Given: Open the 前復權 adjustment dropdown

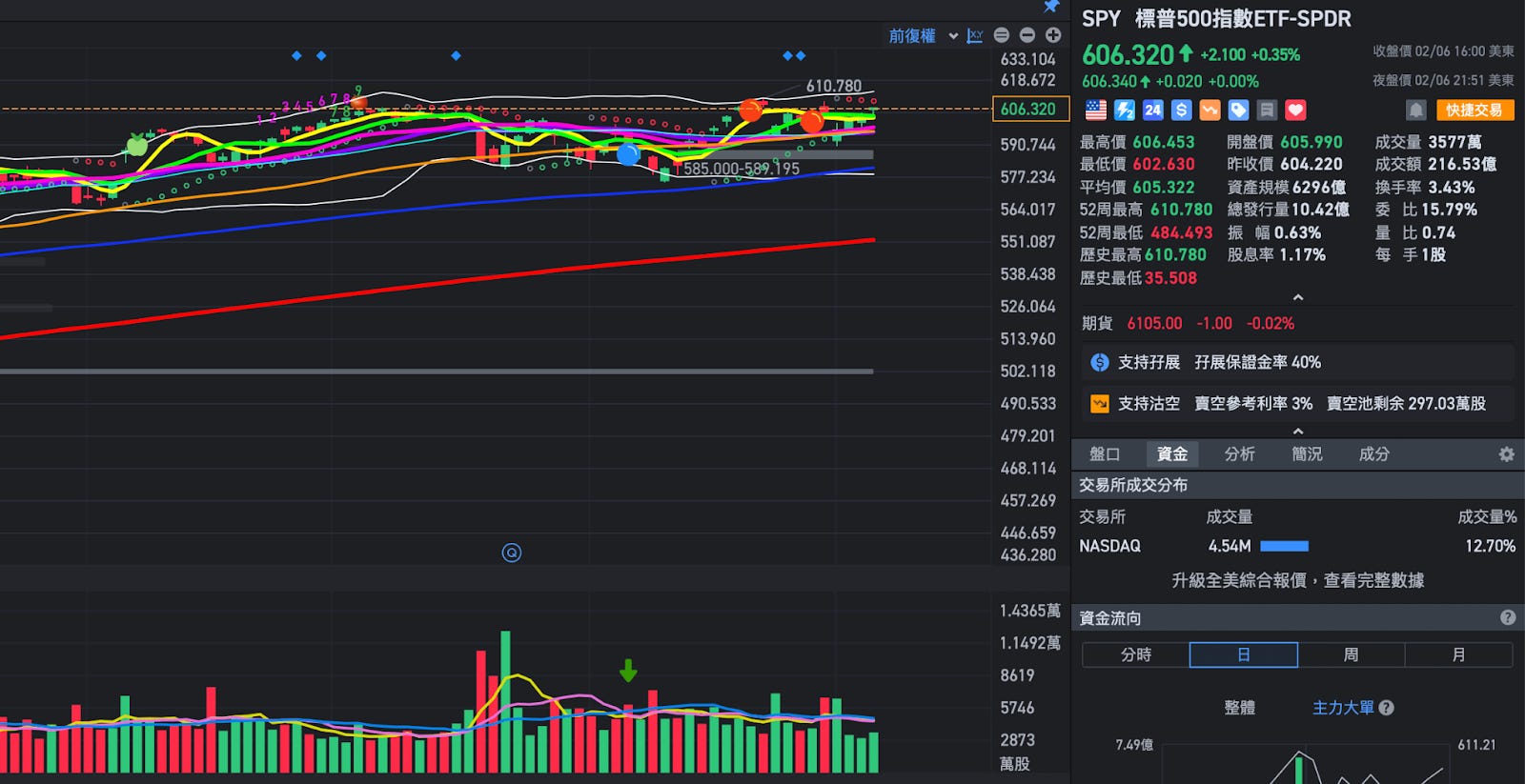Looking at the screenshot, I should click(923, 36).
